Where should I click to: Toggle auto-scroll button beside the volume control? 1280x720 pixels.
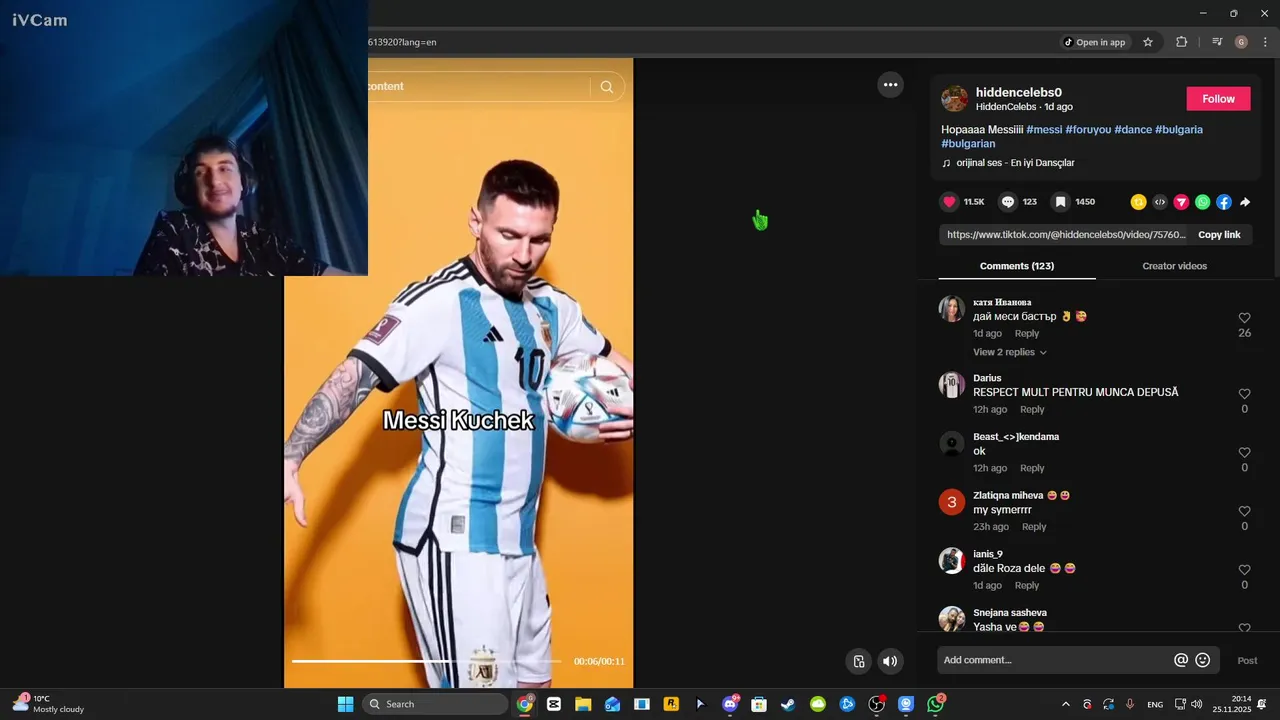click(858, 661)
